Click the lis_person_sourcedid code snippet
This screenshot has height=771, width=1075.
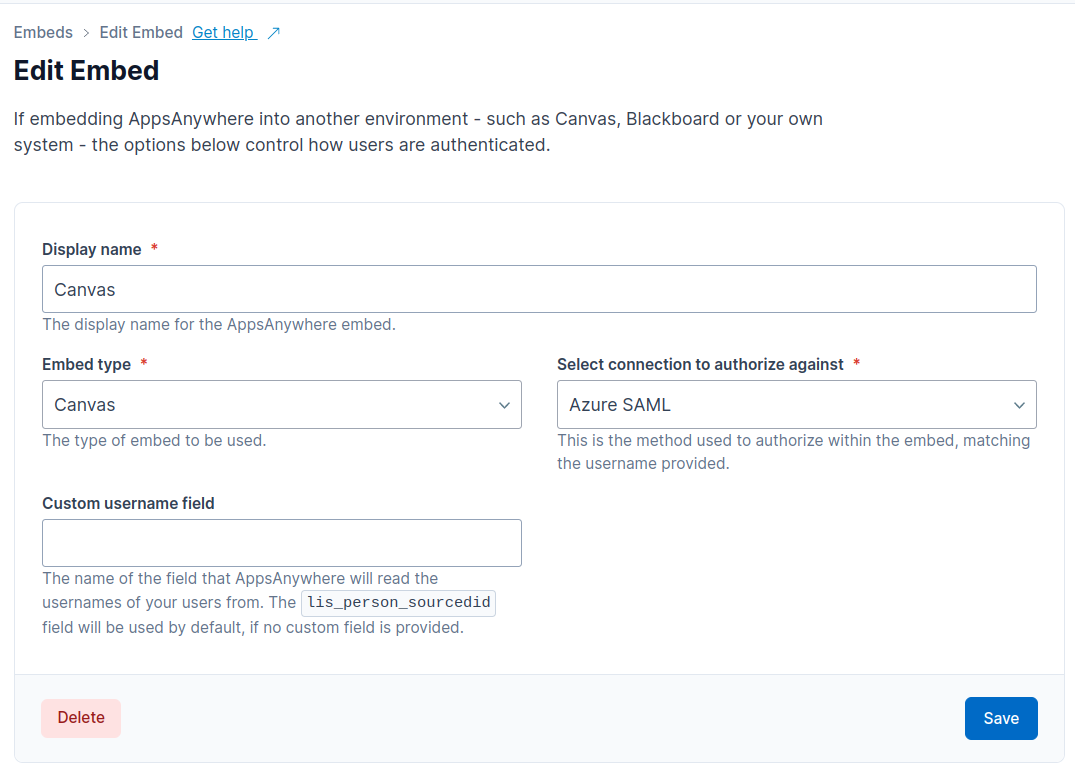tap(398, 603)
